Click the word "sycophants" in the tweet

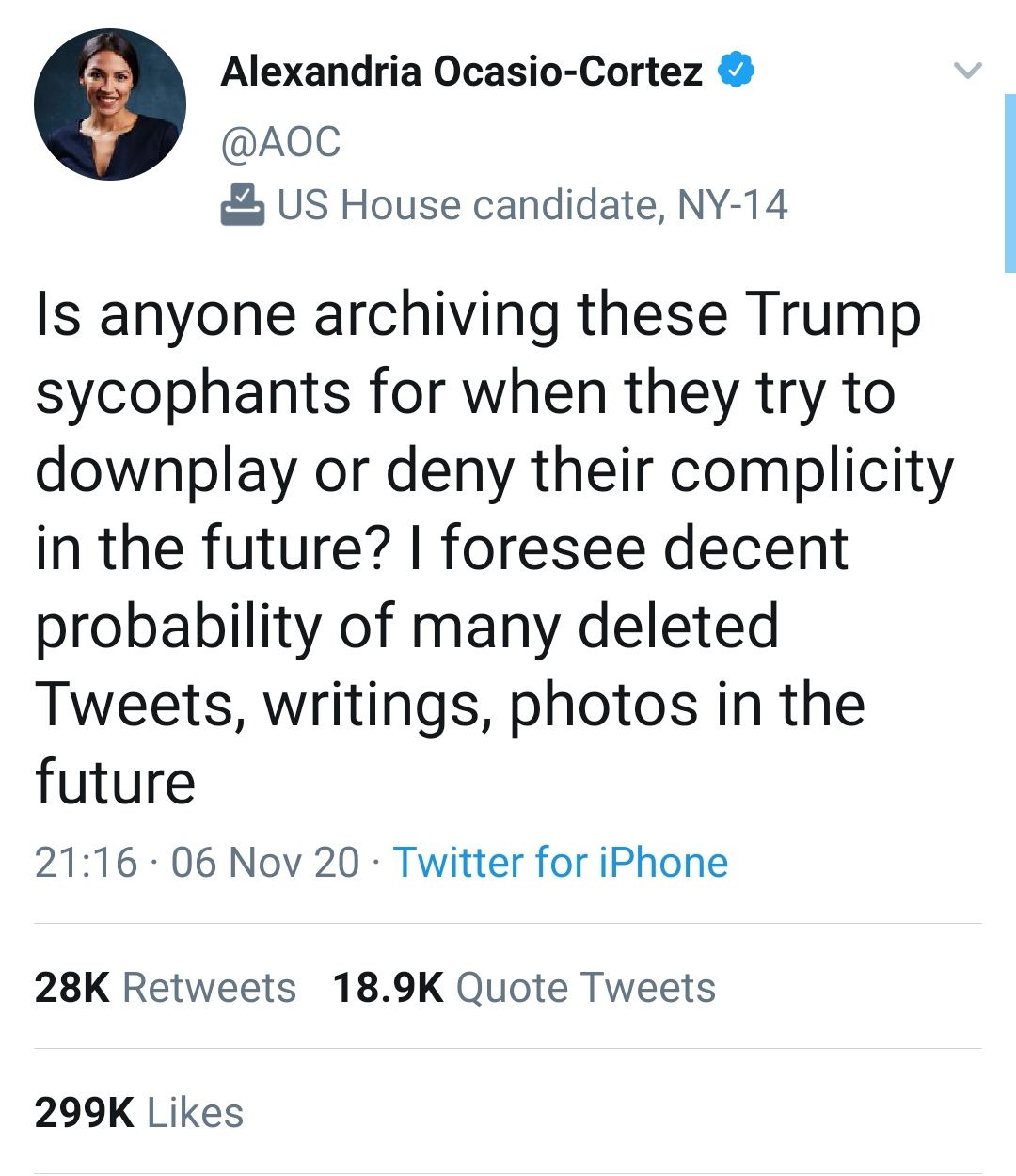tap(193, 393)
